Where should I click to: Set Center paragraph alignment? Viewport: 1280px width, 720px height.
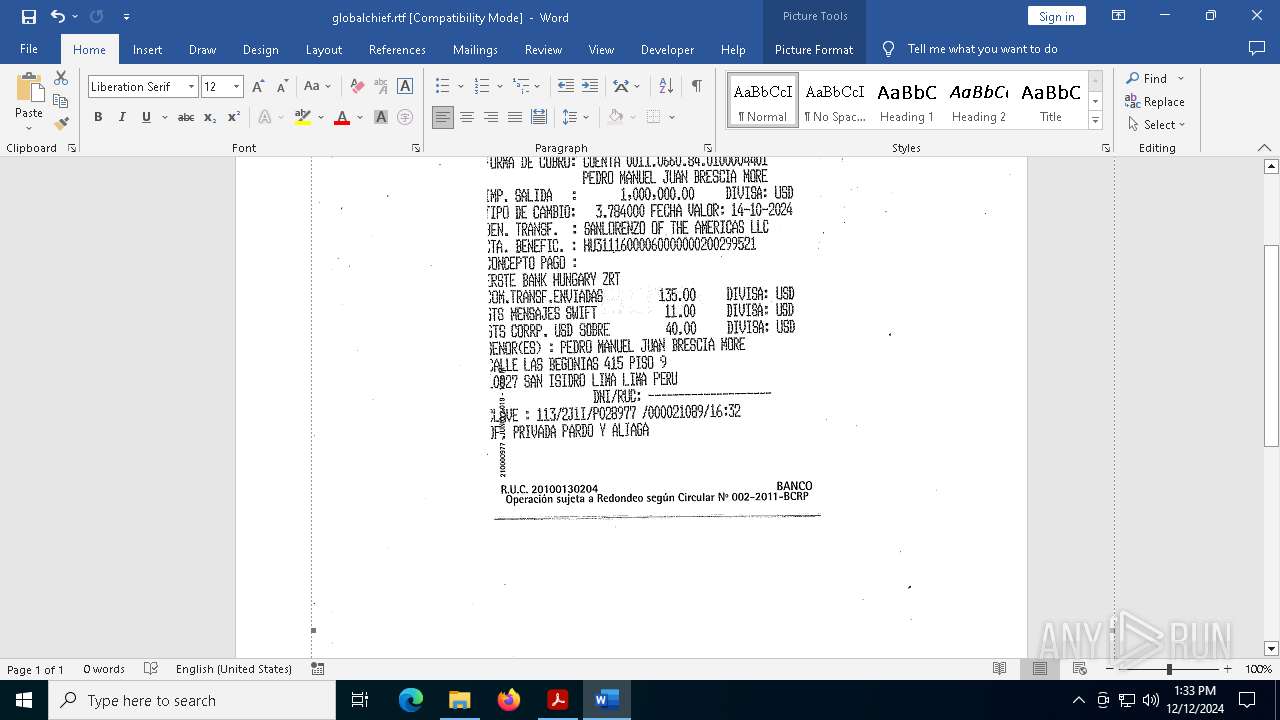[466, 117]
